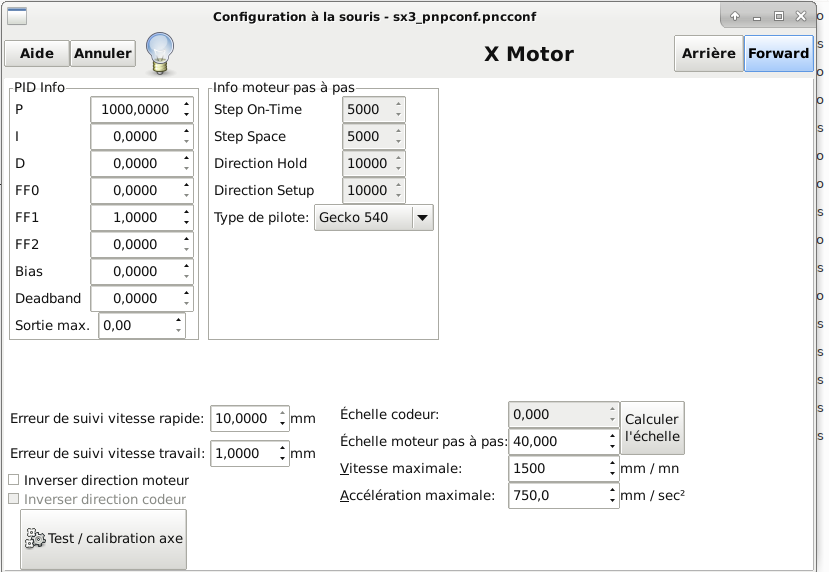Image resolution: width=829 pixels, height=572 pixels.
Task: Increase Sortie max. with up arrow
Action: tap(179, 320)
